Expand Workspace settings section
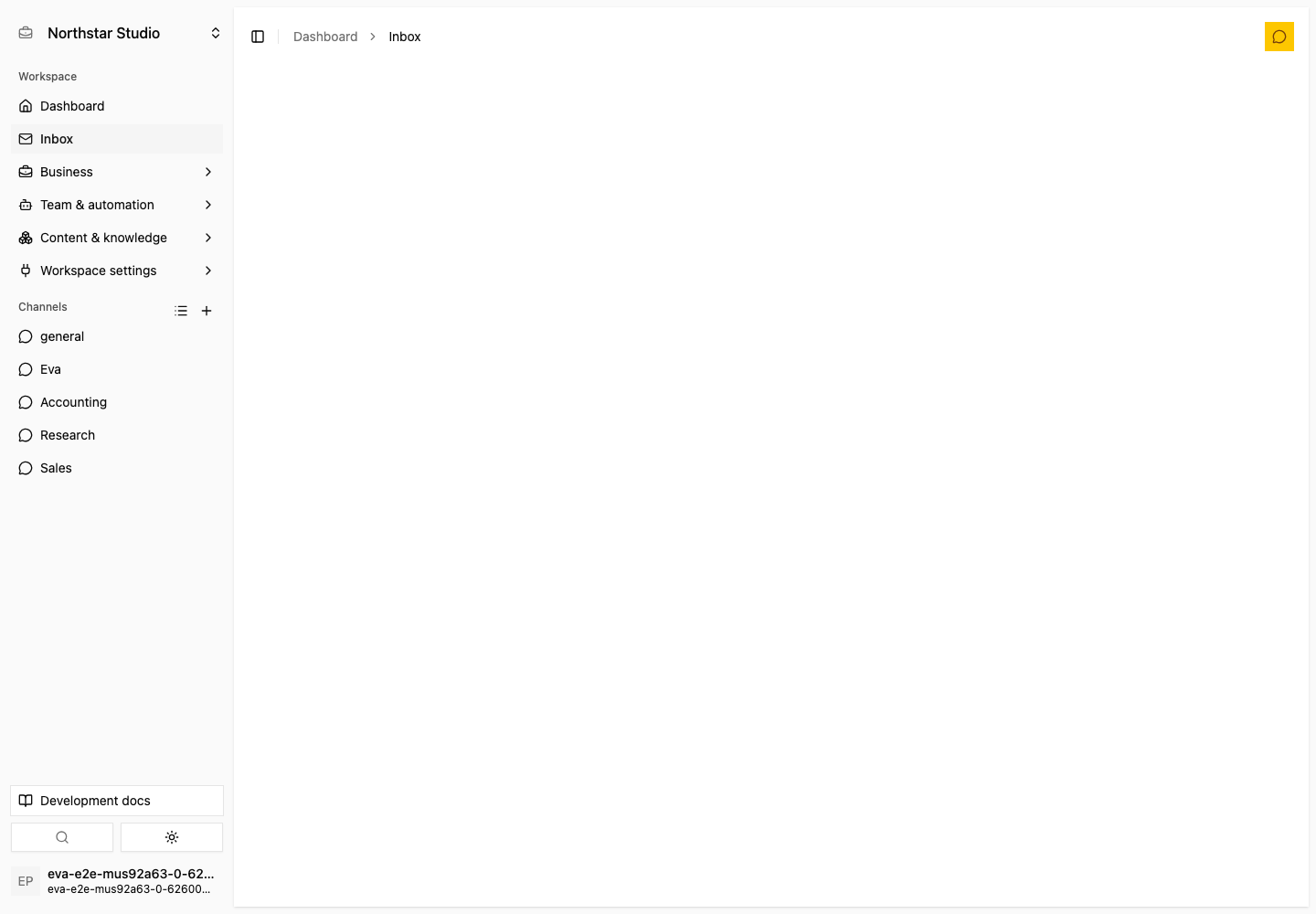 pyautogui.click(x=117, y=271)
